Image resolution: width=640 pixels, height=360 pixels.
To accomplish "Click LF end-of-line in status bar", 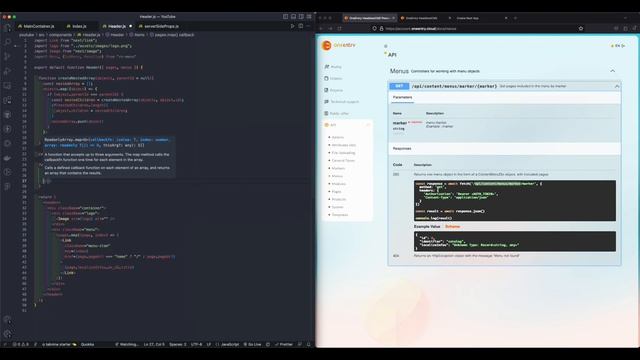I will (209, 344).
